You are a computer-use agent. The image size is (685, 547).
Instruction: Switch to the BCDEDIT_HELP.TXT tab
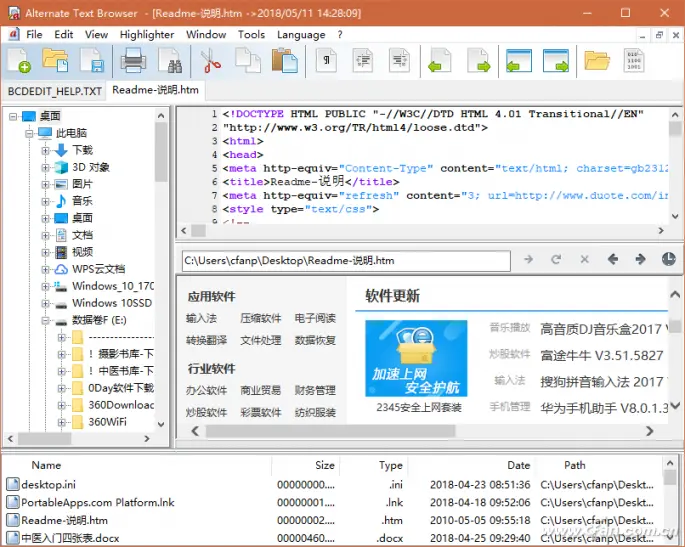click(55, 91)
